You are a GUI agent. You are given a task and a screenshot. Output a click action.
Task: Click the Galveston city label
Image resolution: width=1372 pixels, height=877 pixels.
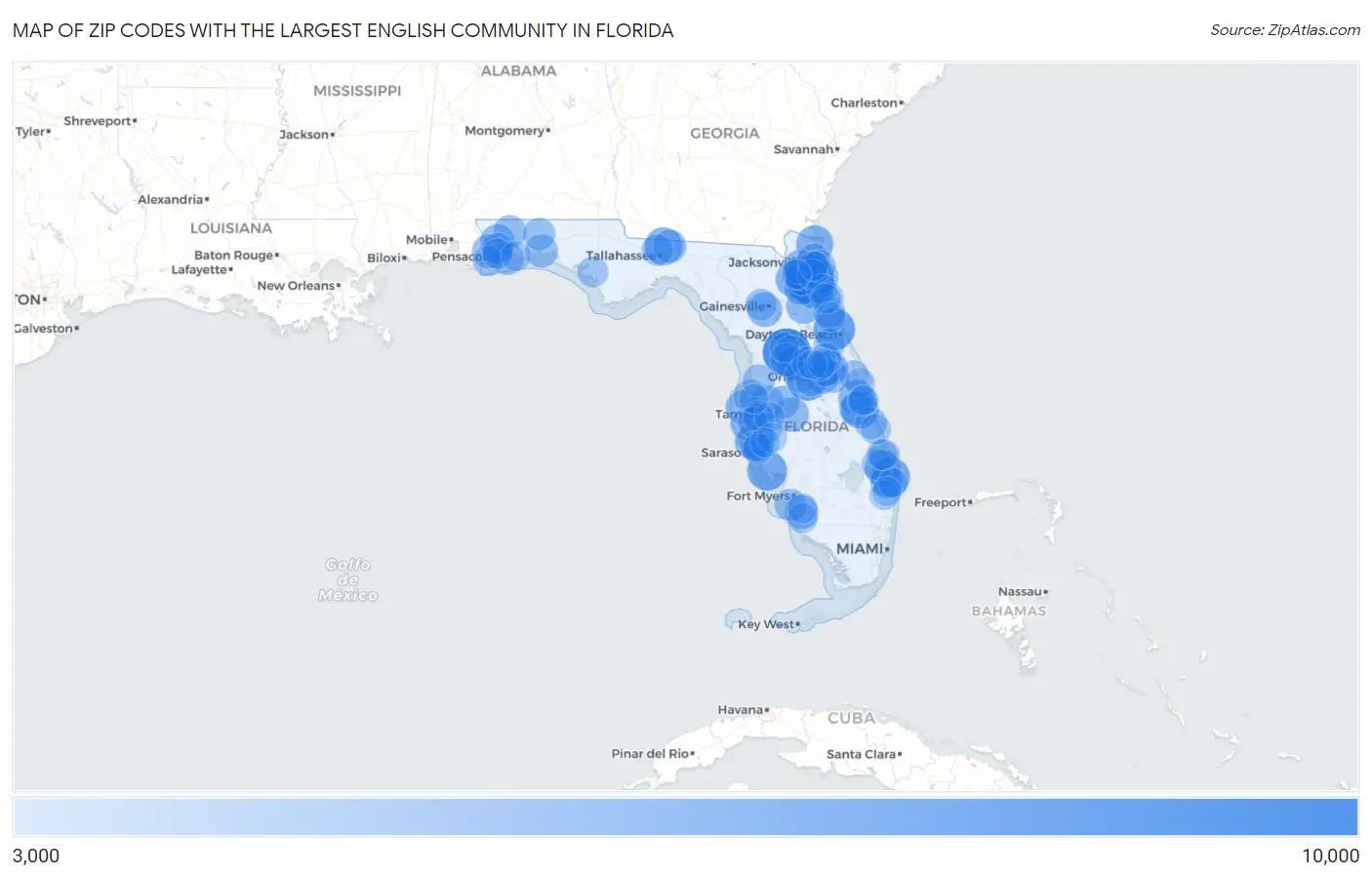(44, 329)
